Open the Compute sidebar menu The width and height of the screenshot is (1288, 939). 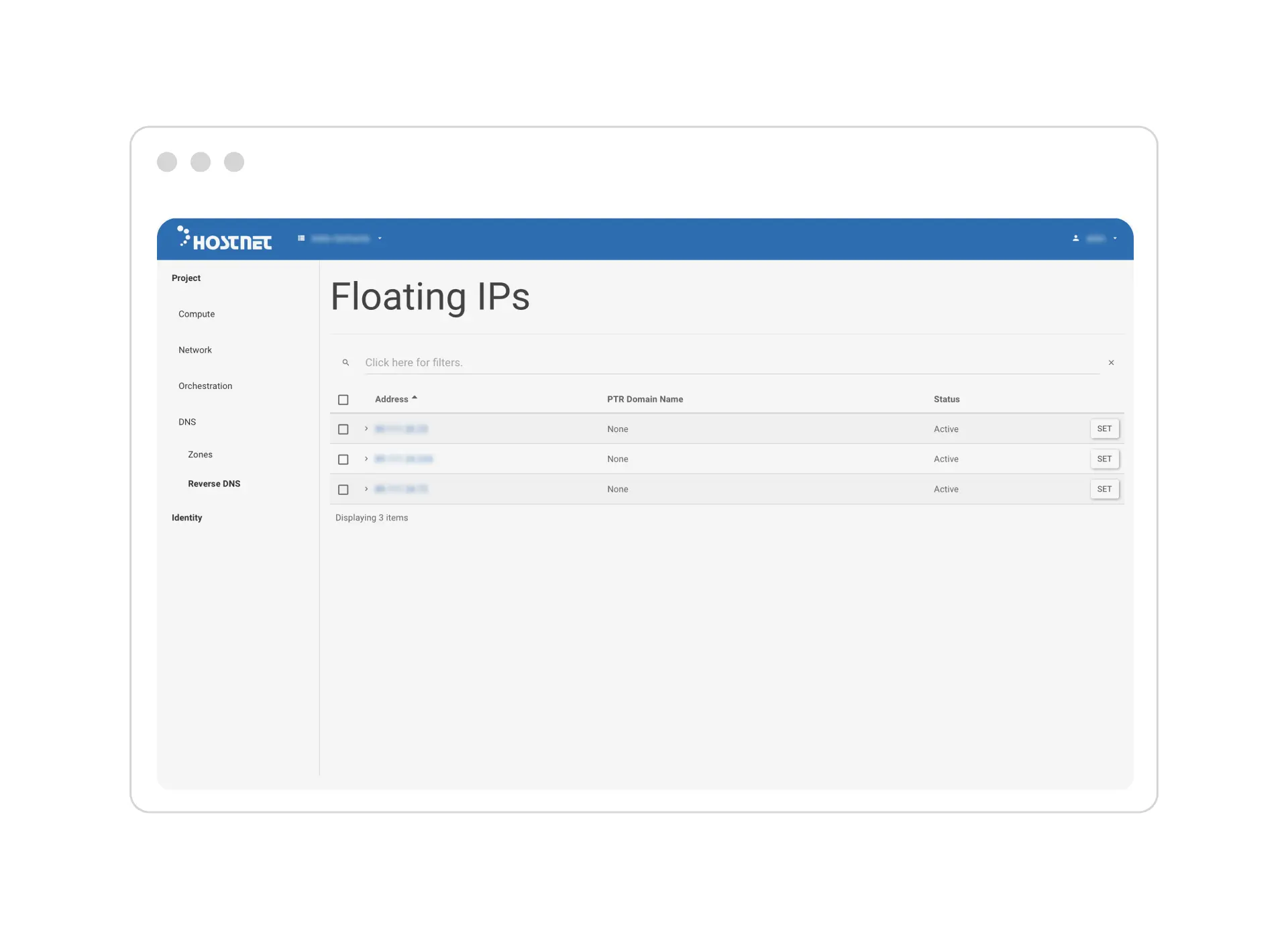tap(197, 314)
